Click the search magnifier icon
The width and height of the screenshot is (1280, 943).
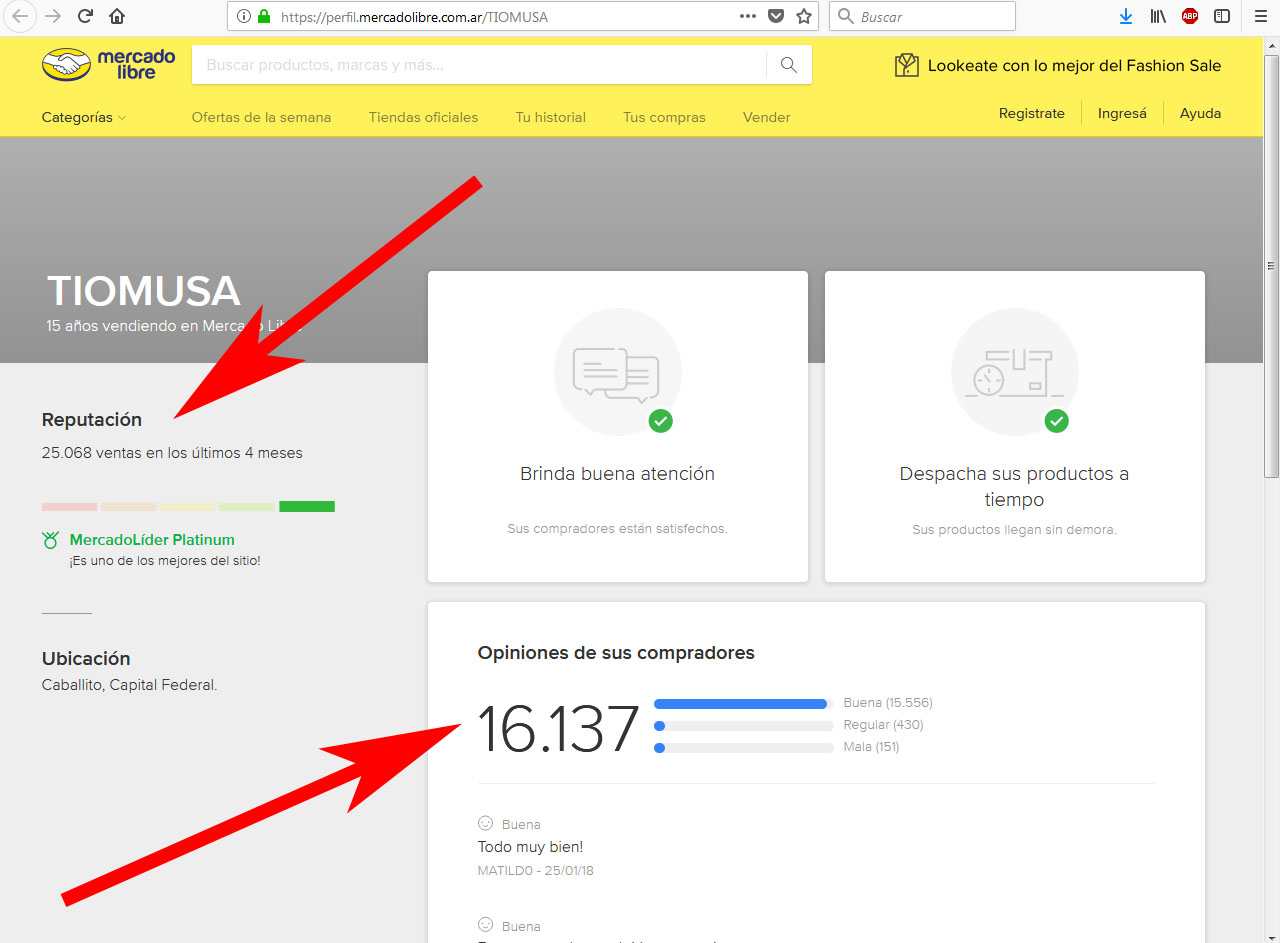789,64
